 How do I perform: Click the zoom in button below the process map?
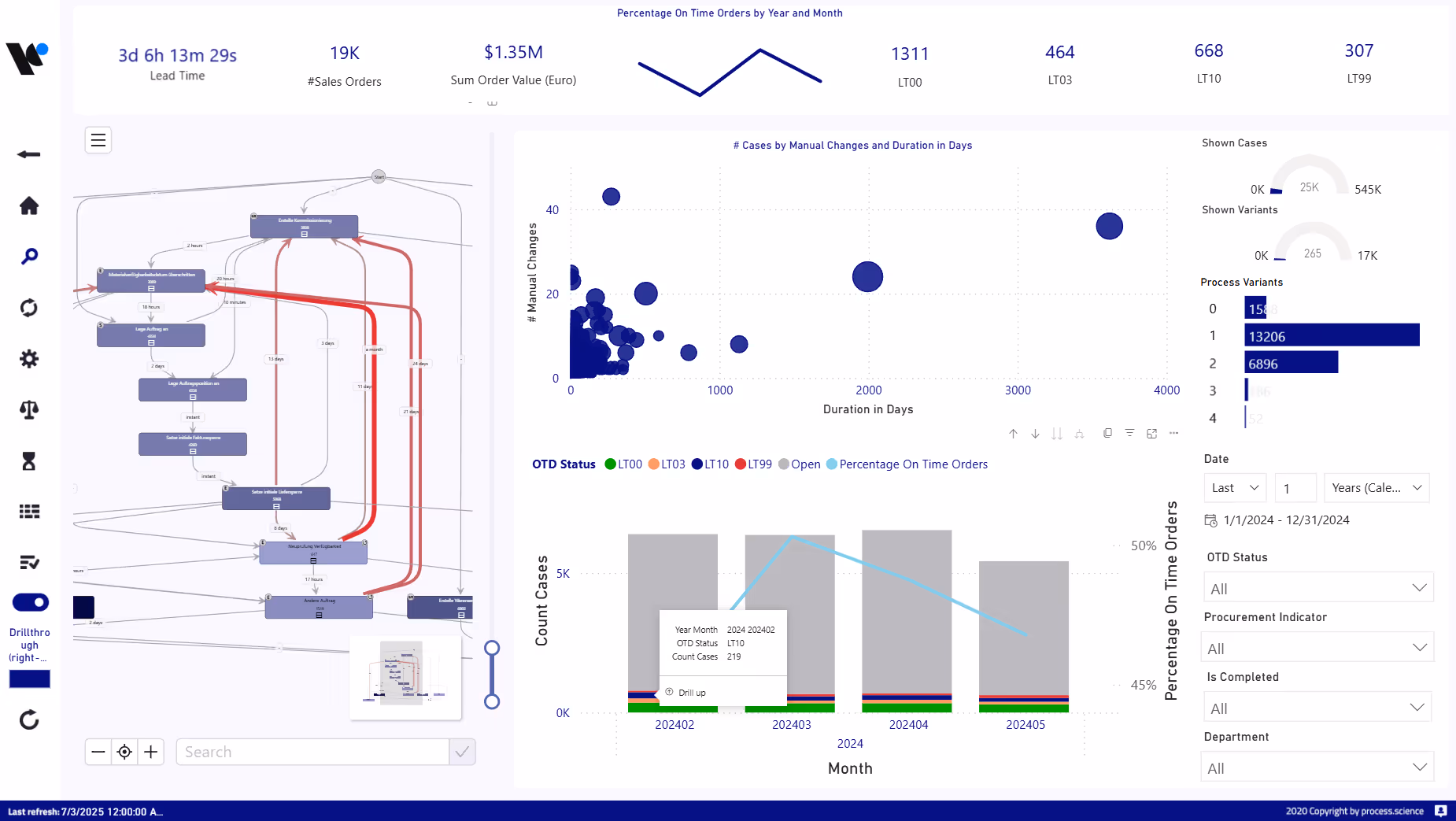coord(150,752)
